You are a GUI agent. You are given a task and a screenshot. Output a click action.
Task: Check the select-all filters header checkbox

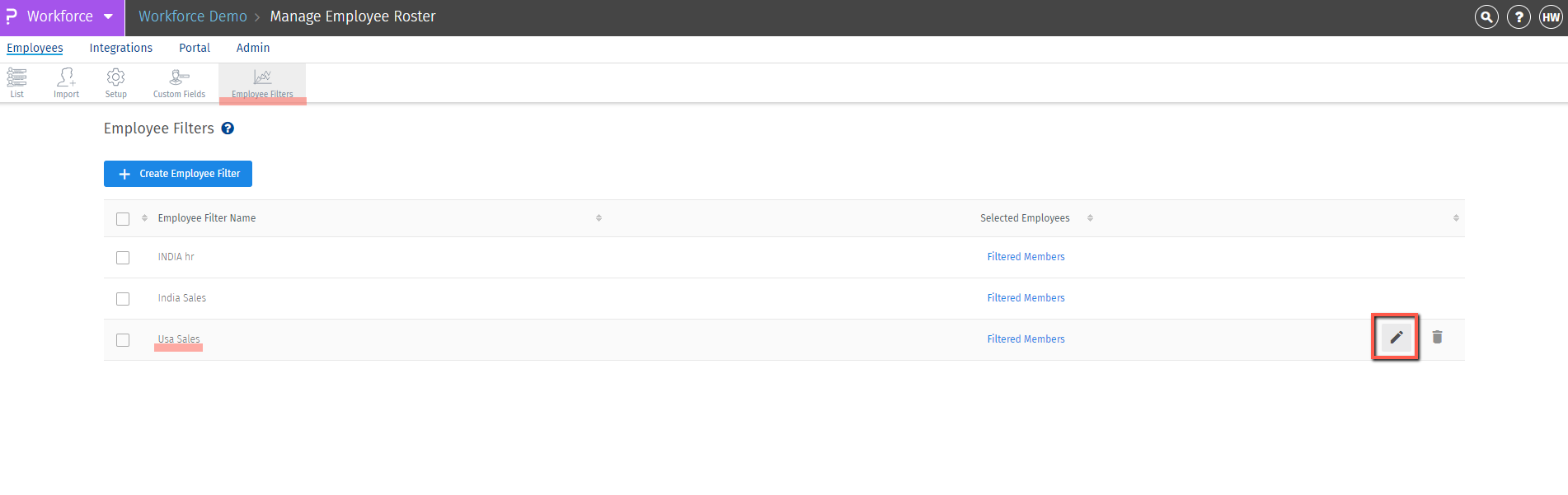[x=123, y=219]
